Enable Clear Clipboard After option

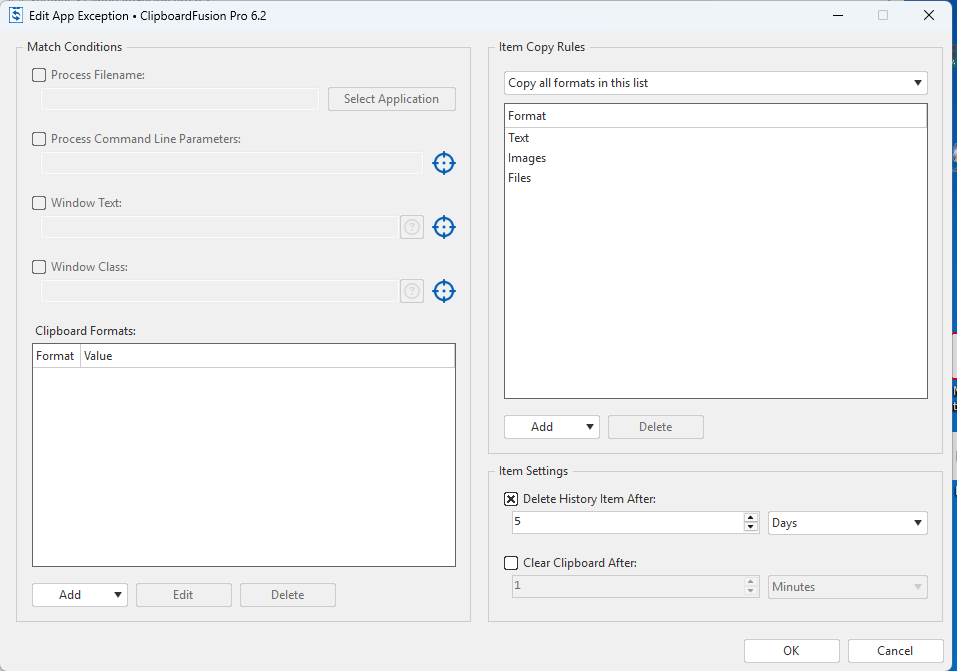511,563
